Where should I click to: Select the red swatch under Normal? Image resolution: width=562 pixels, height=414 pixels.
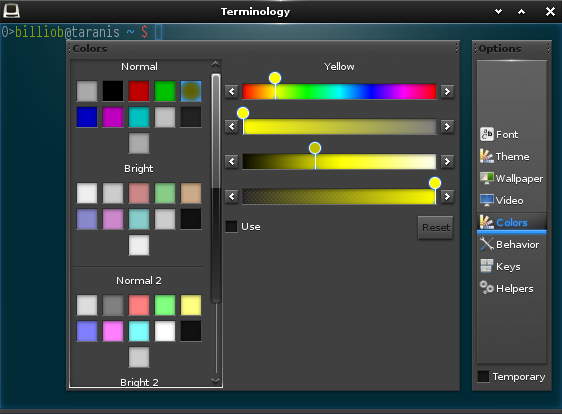pos(139,91)
